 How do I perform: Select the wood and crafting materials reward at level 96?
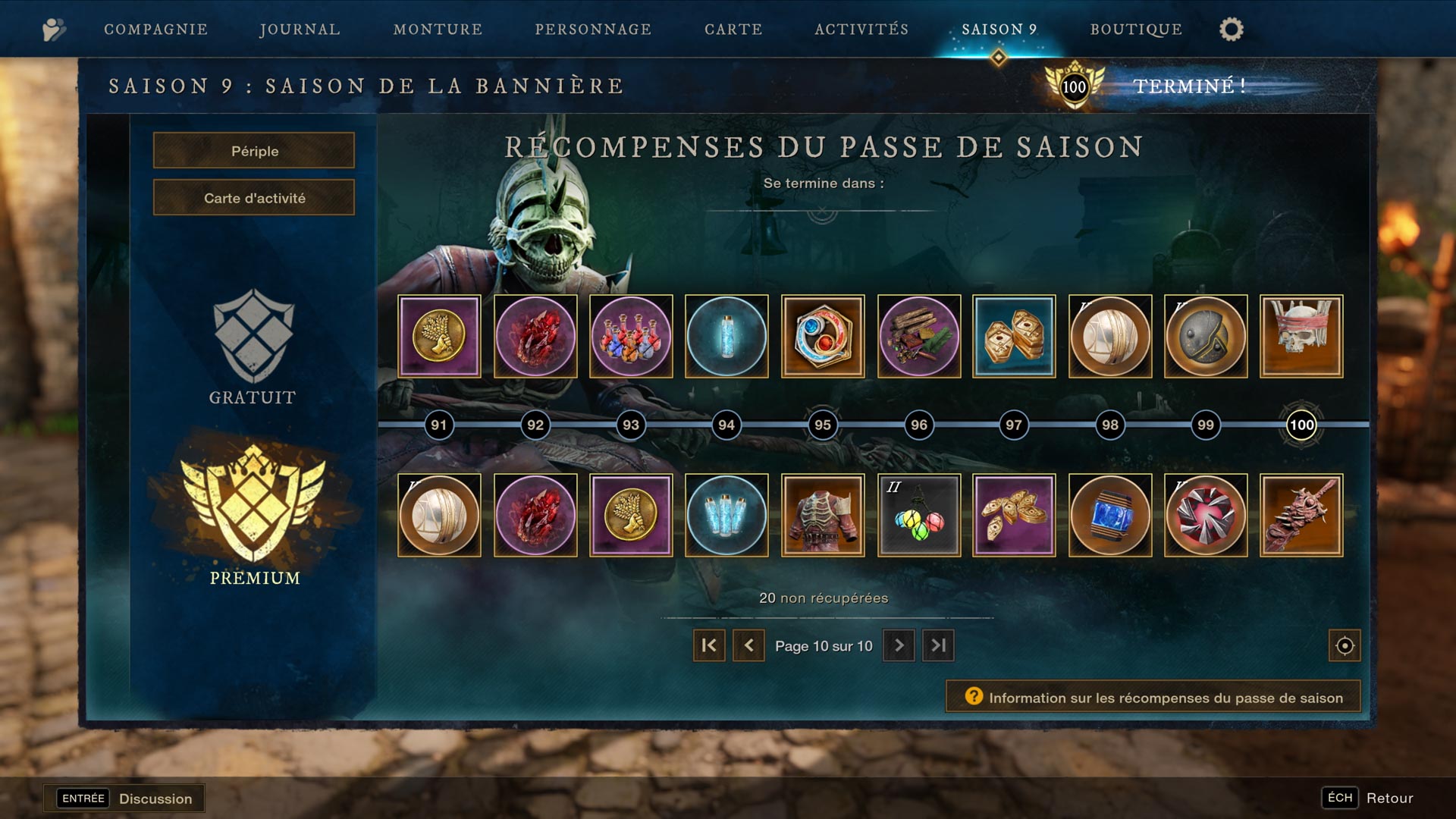[x=919, y=336]
